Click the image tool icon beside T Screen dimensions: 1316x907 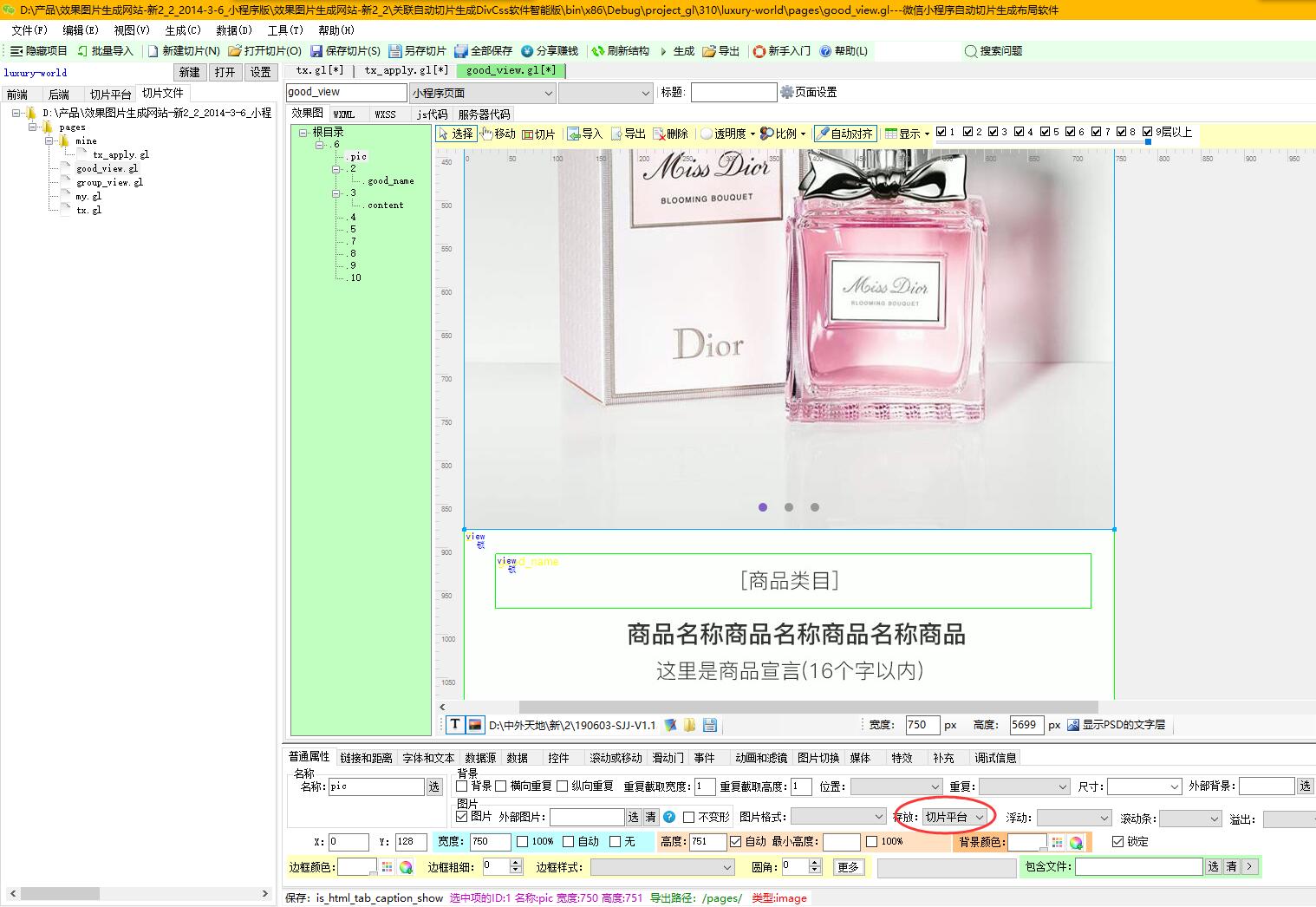click(475, 724)
